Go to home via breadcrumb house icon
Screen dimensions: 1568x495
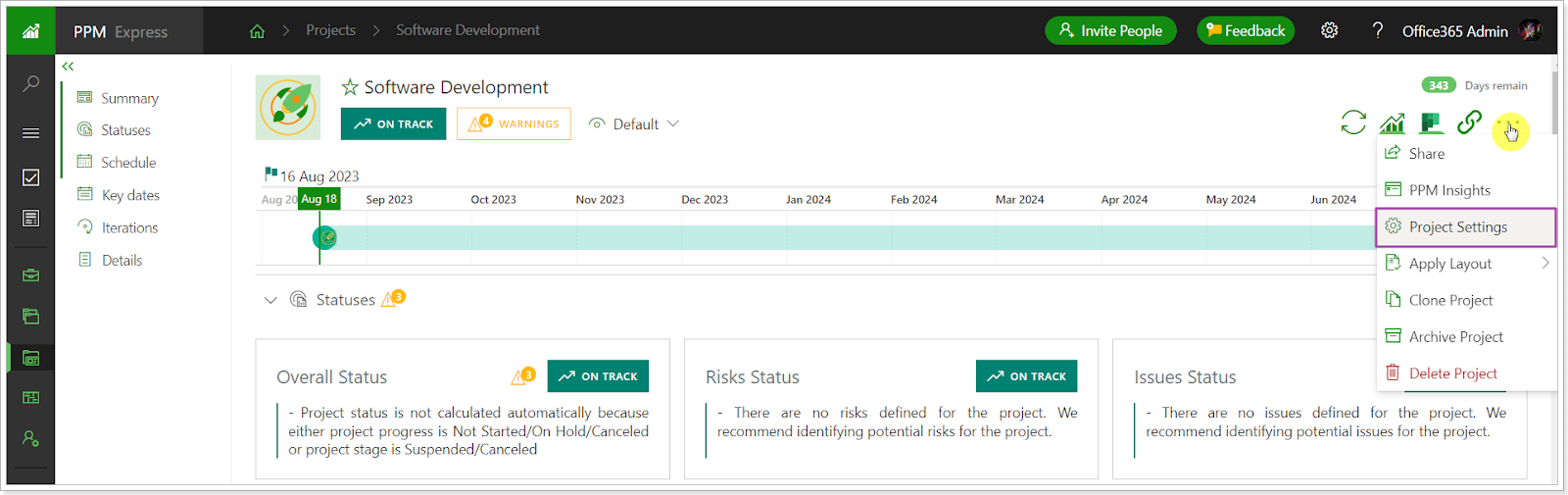(257, 31)
